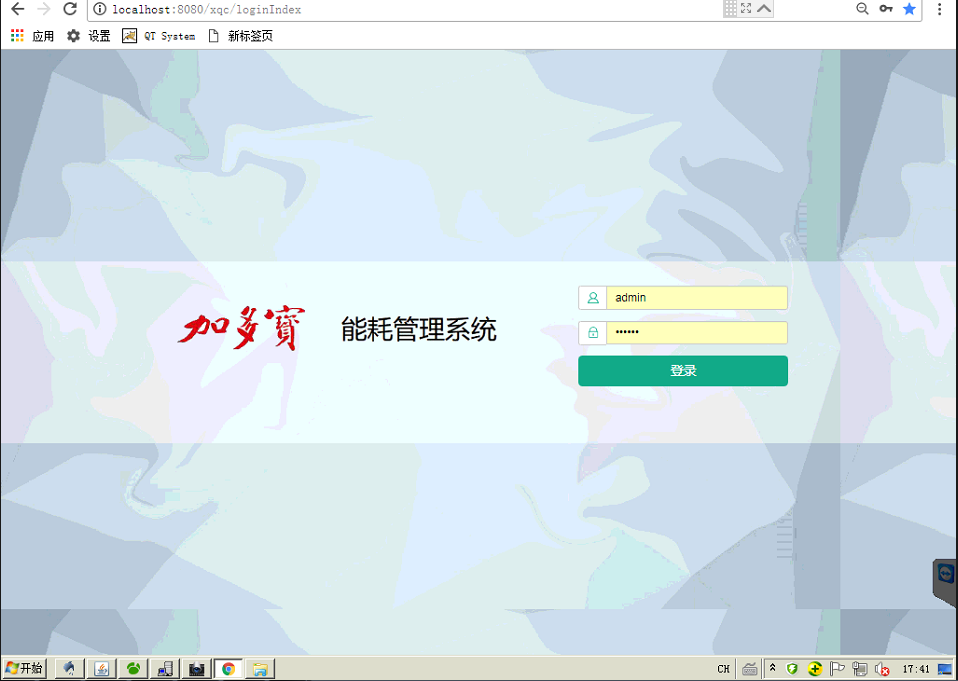Click the muted speaker volume tray icon
Viewport: 958px width, 681px height.
tap(882, 669)
